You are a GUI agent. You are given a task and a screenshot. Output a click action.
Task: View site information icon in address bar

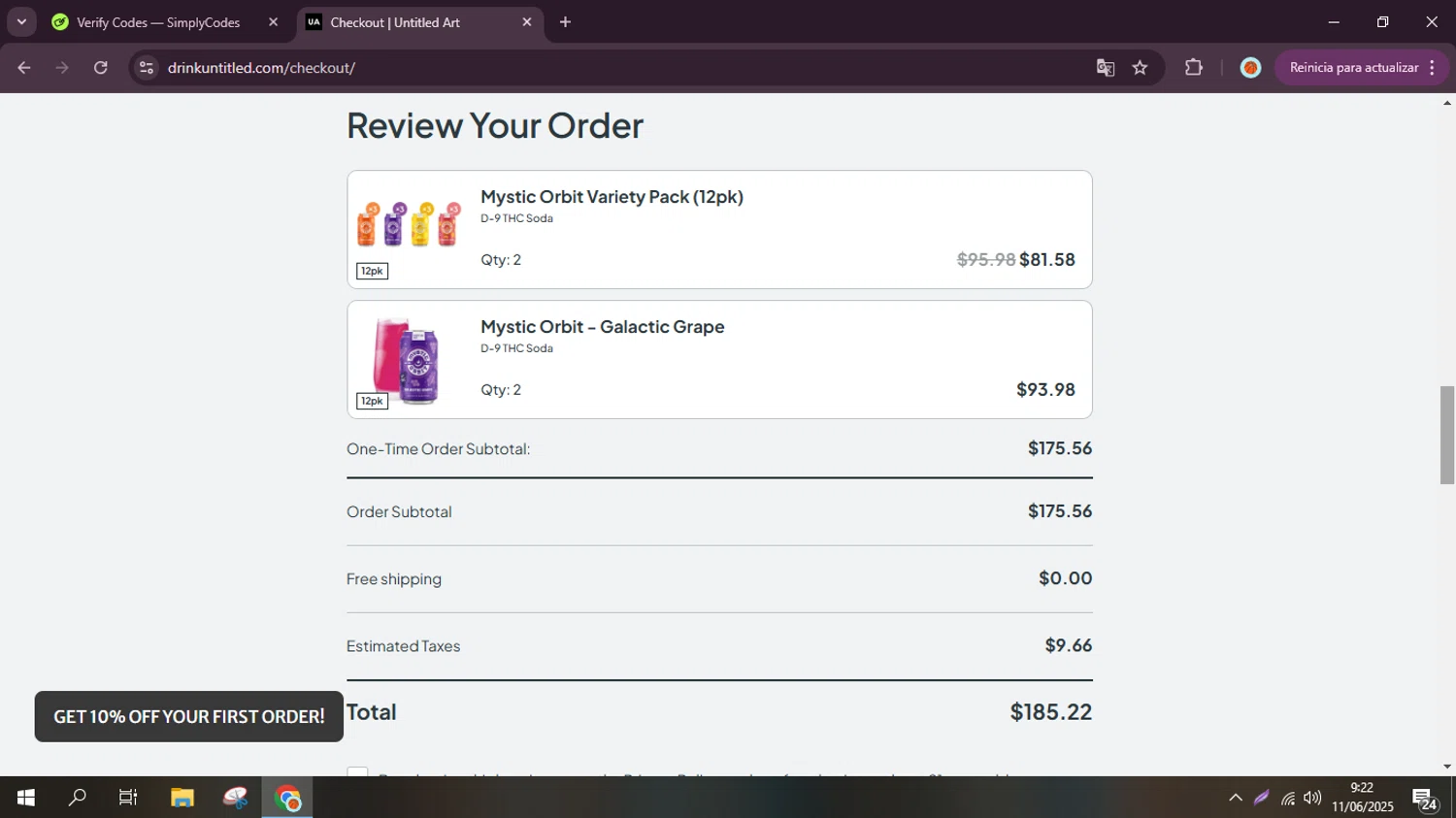(147, 68)
